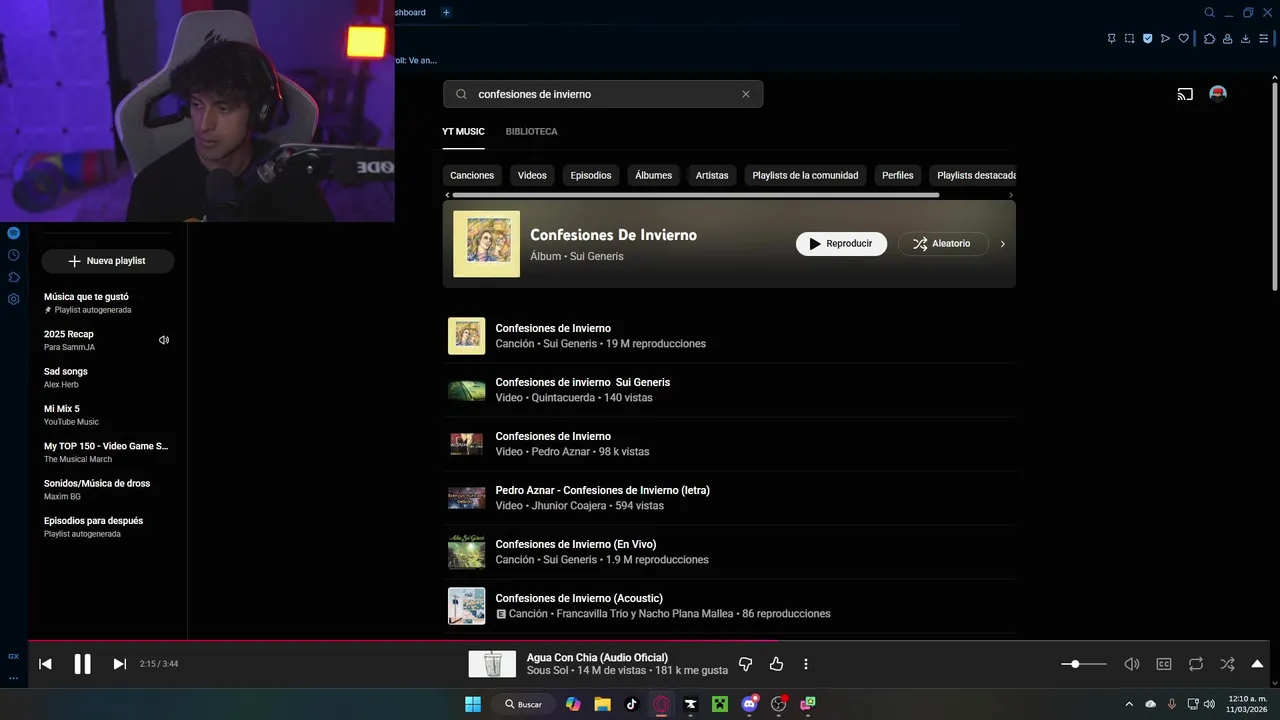Clear the search box with the X

(745, 94)
